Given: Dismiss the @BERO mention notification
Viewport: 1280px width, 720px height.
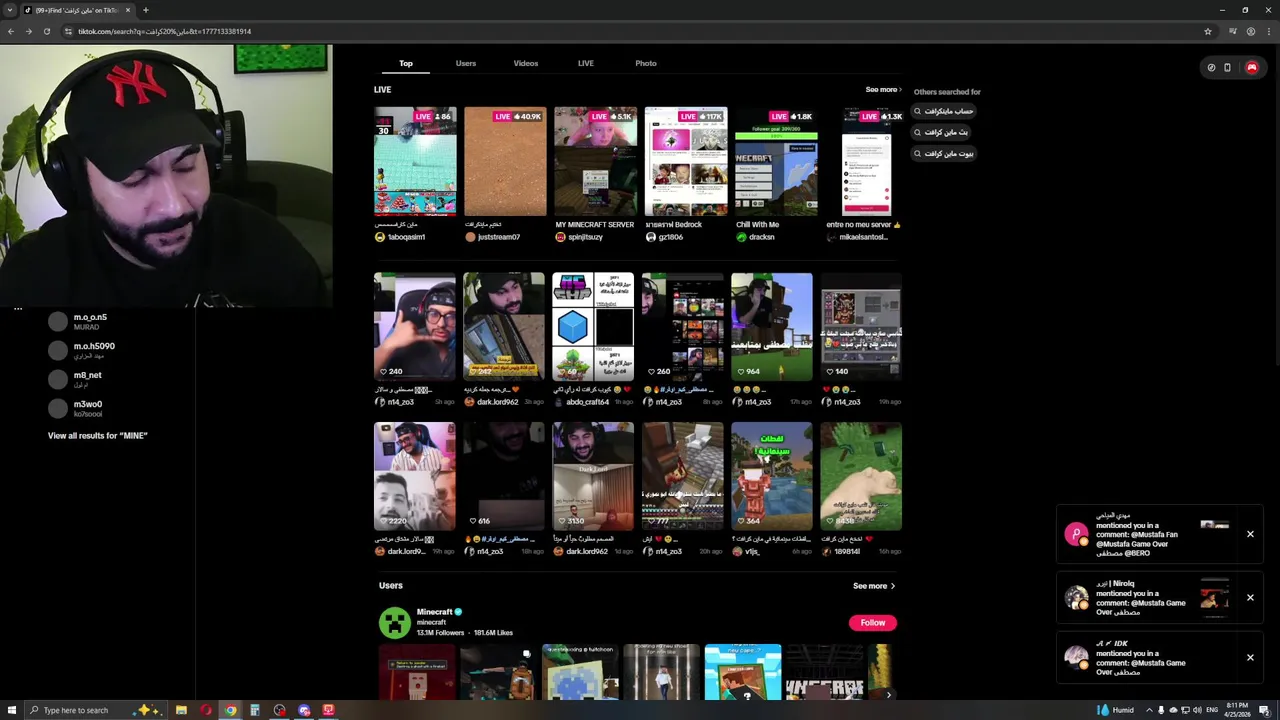Looking at the screenshot, I should tap(1250, 534).
